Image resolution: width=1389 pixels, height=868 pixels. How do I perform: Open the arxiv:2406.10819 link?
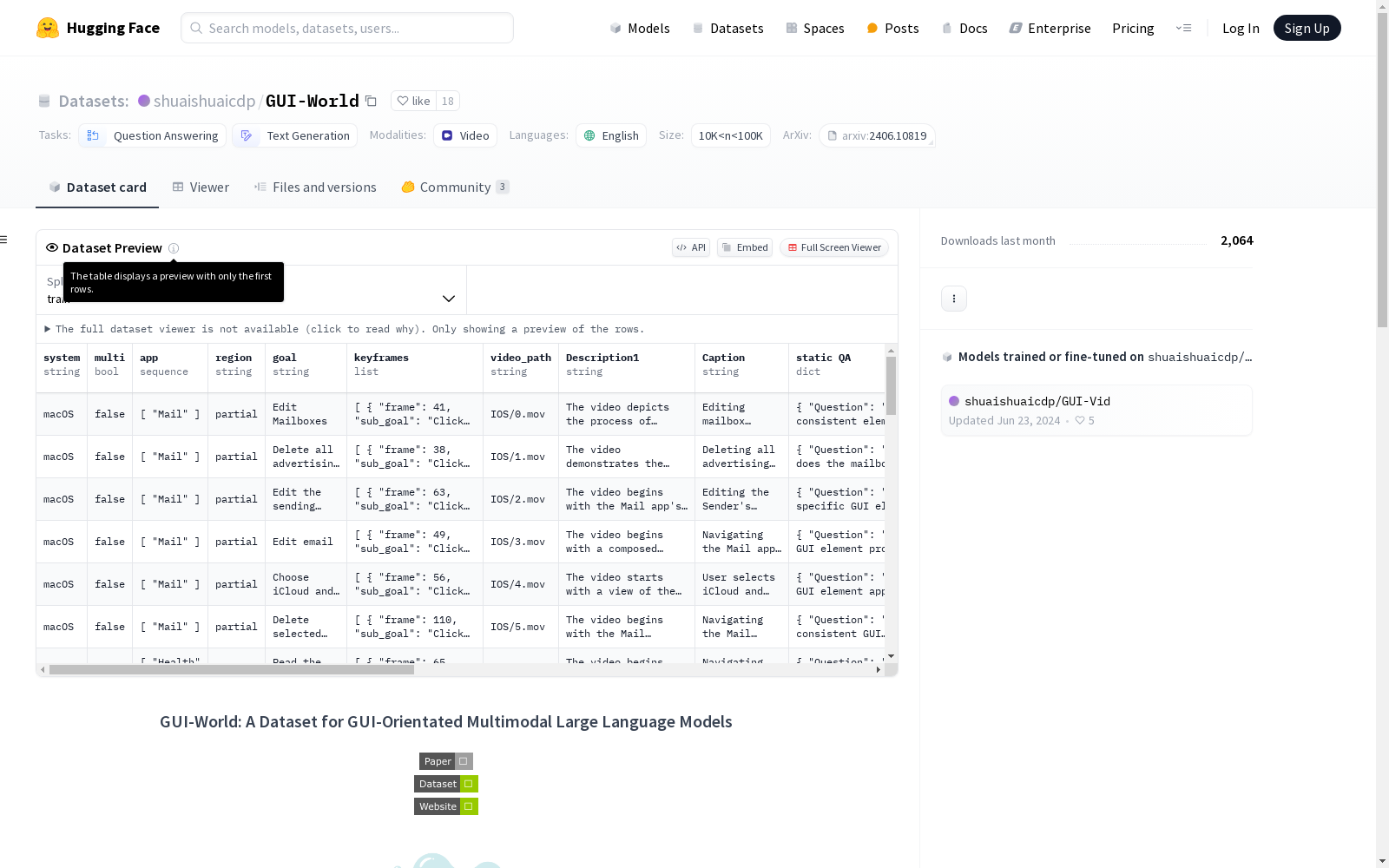pos(877,135)
